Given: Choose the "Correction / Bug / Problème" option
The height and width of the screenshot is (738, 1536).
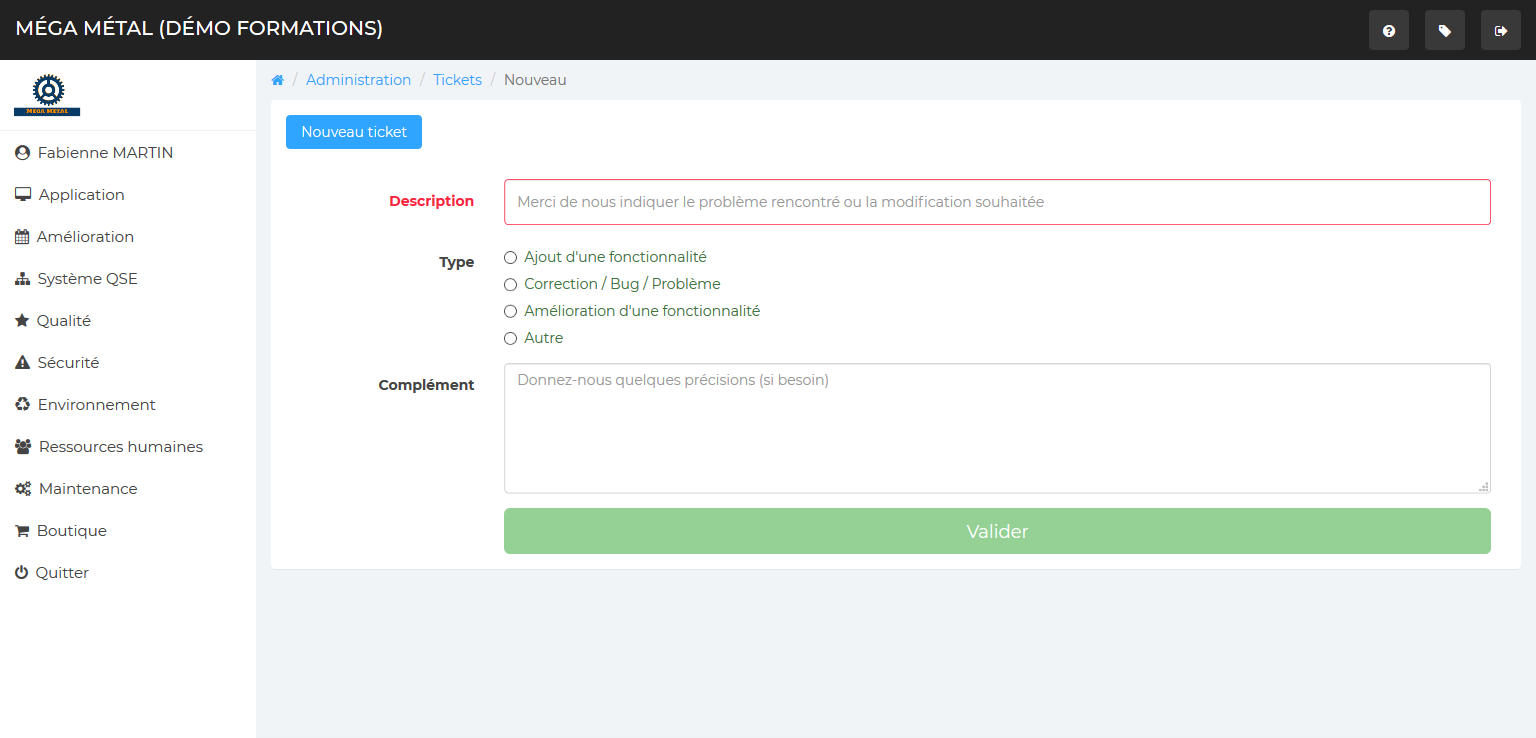Looking at the screenshot, I should [510, 285].
